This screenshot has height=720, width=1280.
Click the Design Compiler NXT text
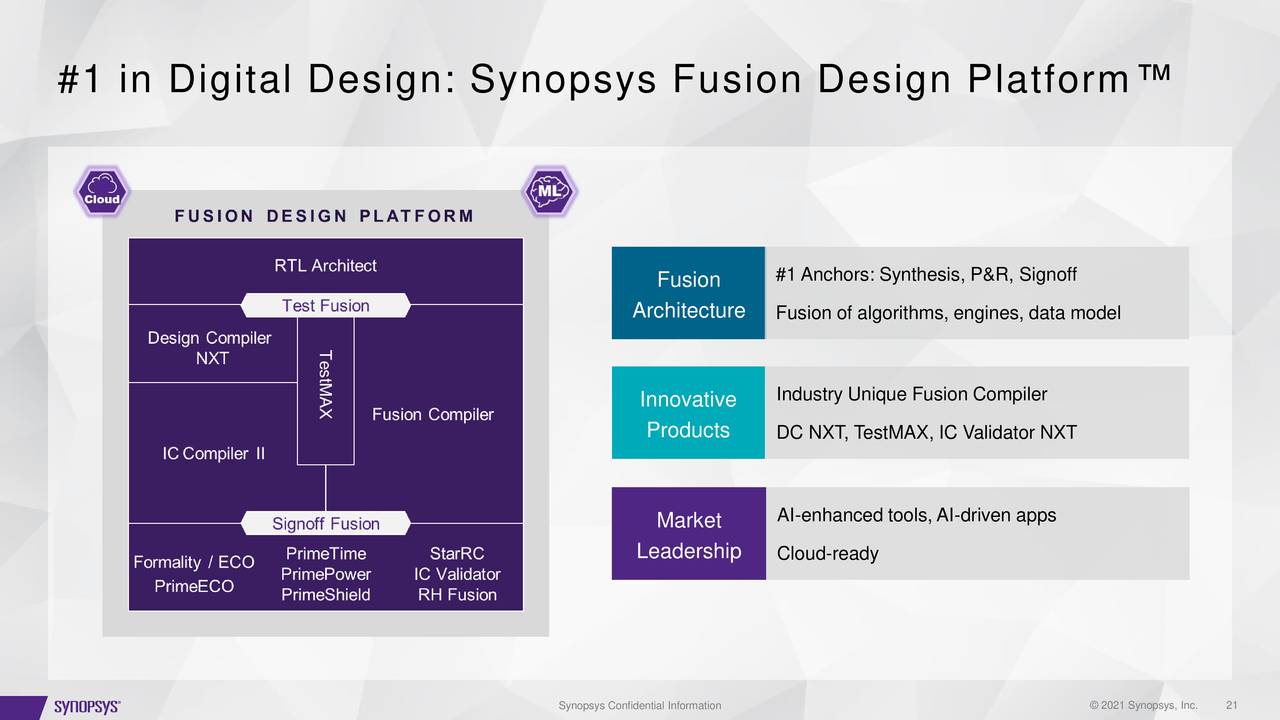[x=210, y=348]
